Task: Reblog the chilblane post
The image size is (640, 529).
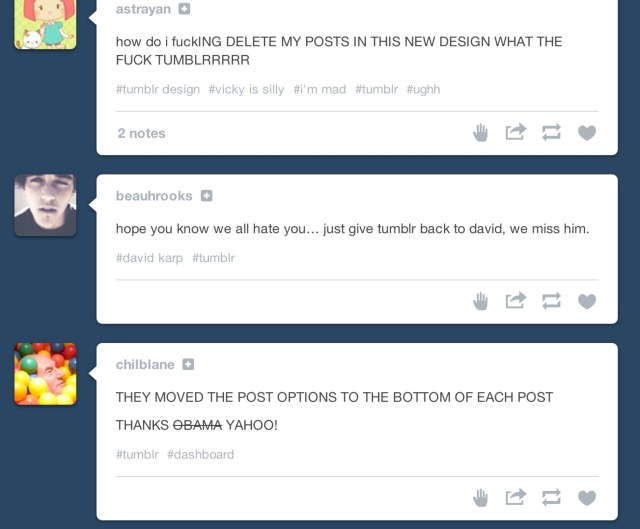Action: click(551, 497)
